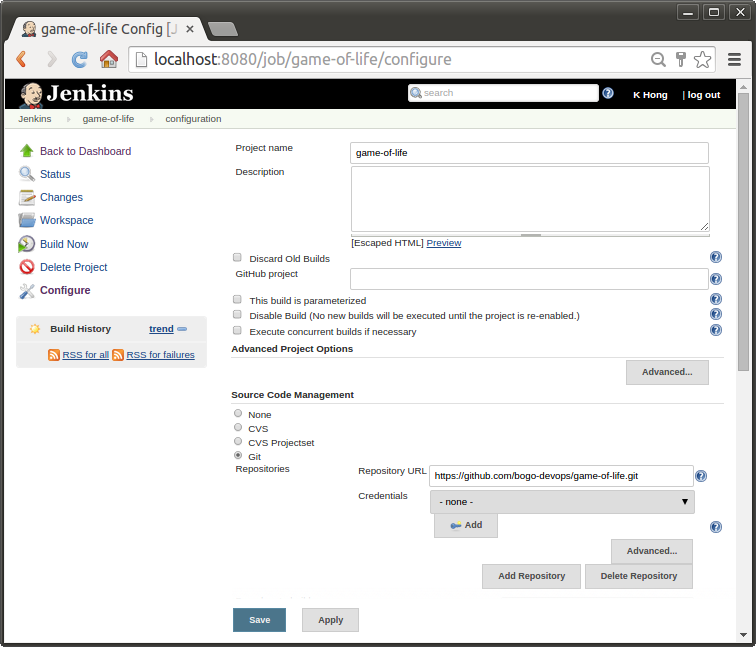Click the browser forward arrow
The width and height of the screenshot is (756, 647).
pyautogui.click(x=51, y=59)
